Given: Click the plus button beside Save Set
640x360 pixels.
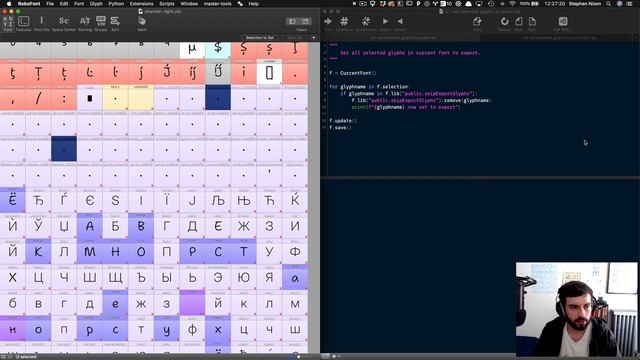Looking at the screenshot, I should [x=313, y=38].
